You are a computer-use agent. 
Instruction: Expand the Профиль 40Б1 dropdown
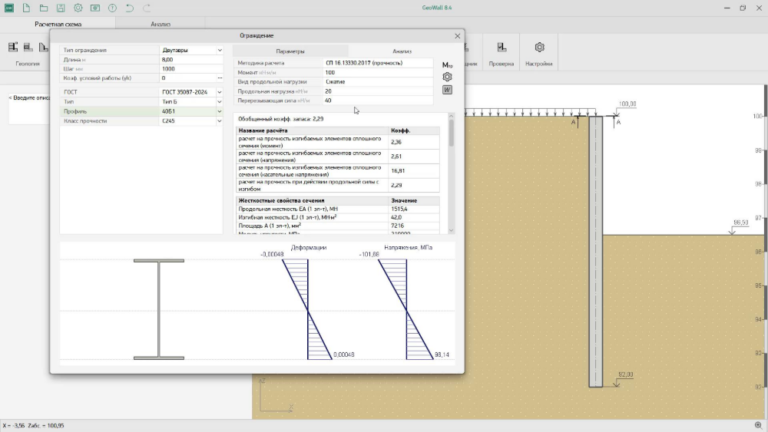(x=219, y=111)
